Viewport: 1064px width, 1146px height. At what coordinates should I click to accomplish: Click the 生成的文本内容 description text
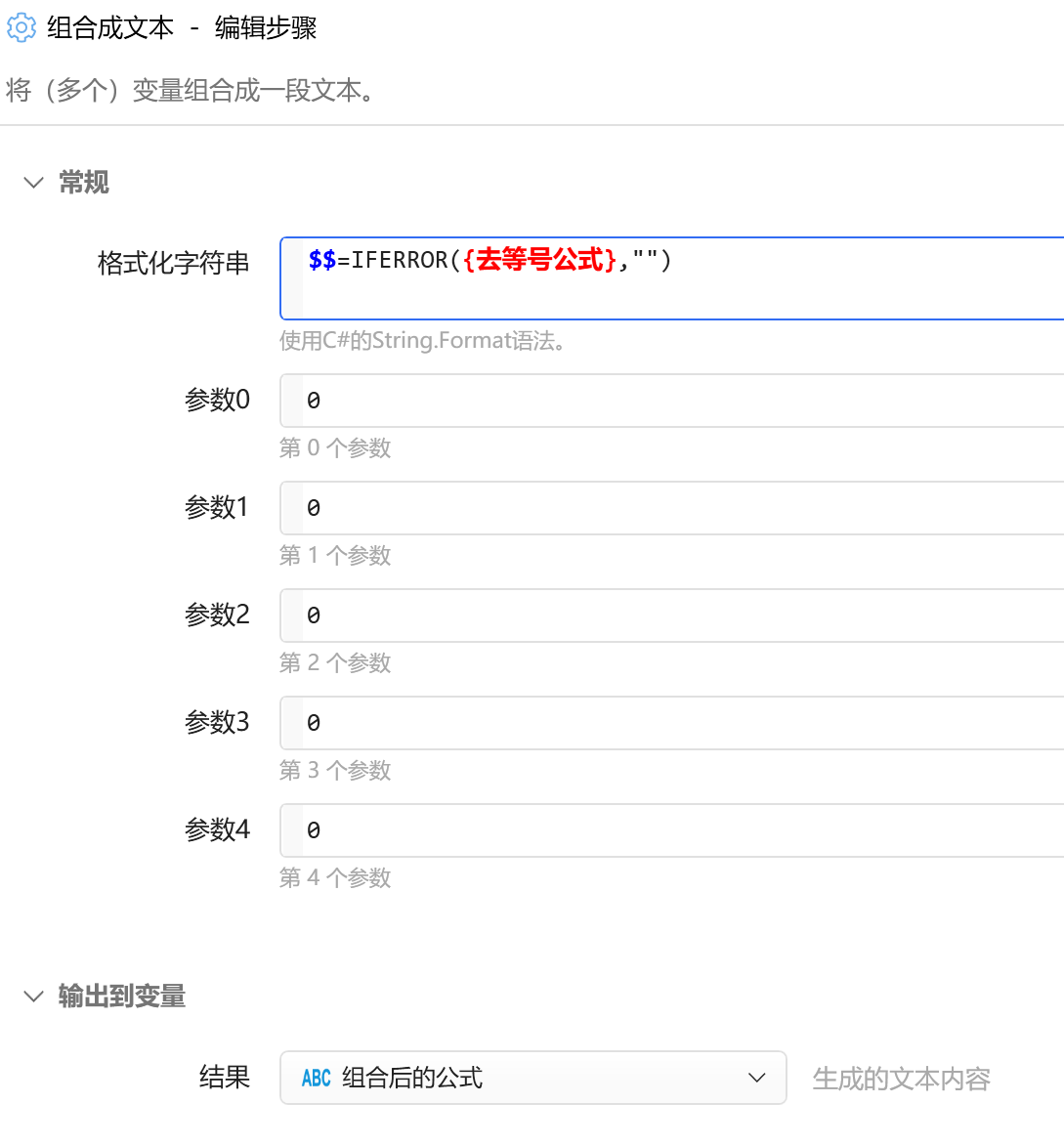pyautogui.click(x=901, y=1079)
